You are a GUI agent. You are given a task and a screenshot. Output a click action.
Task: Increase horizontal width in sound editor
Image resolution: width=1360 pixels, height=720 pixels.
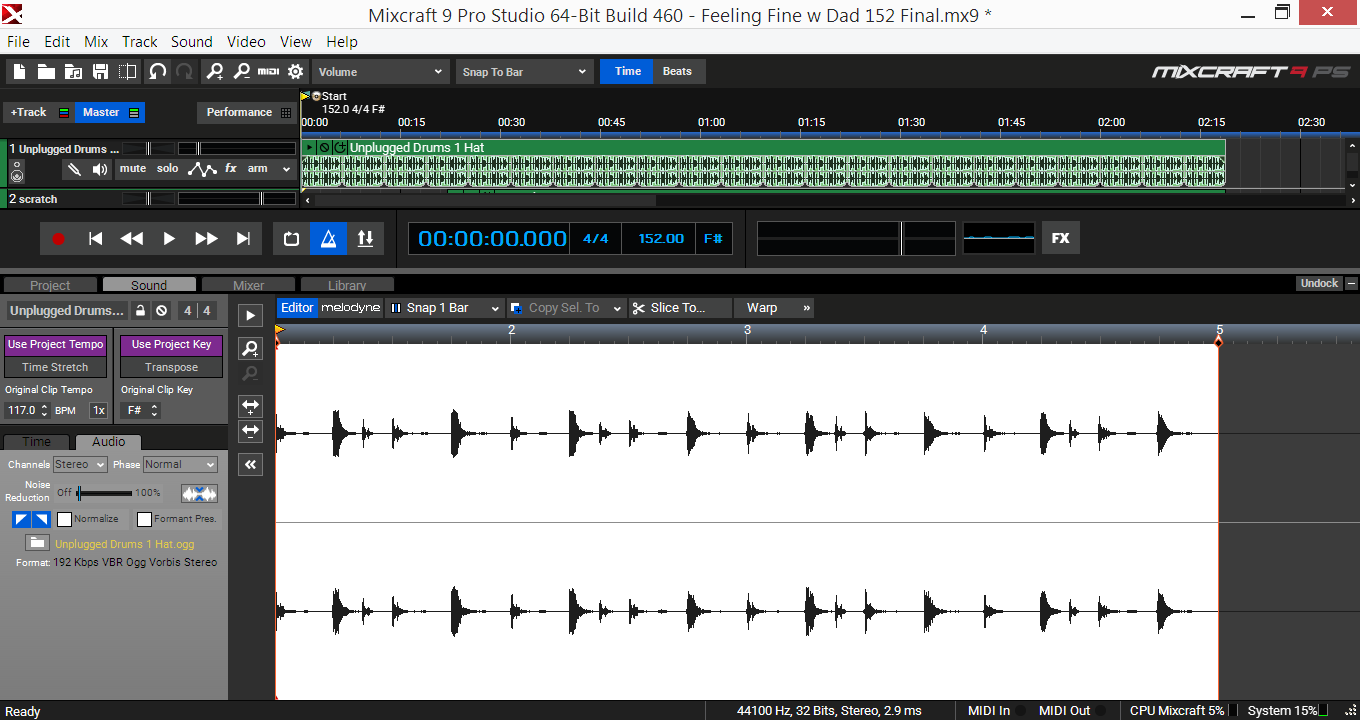click(250, 407)
